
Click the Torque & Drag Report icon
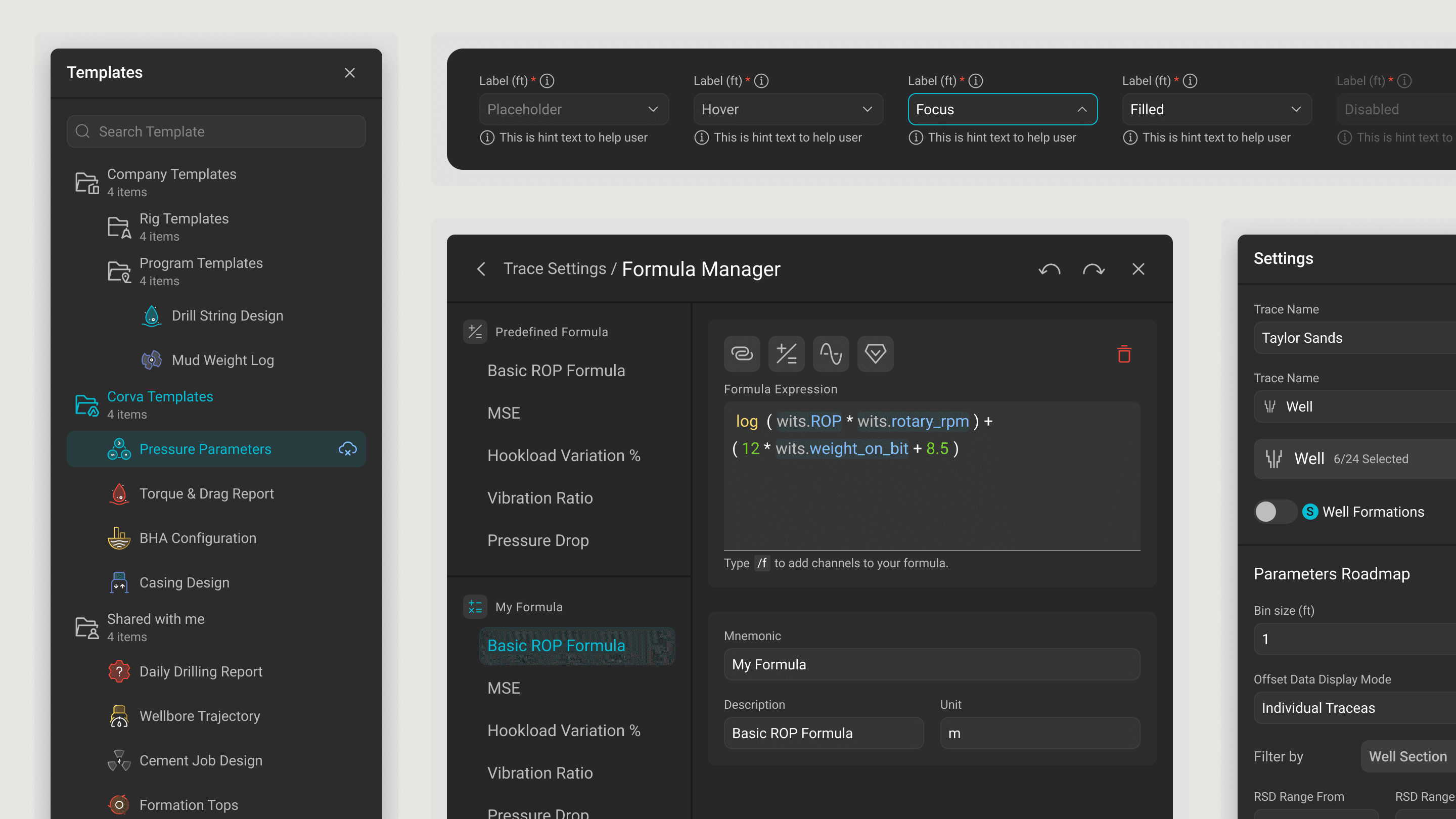point(119,493)
